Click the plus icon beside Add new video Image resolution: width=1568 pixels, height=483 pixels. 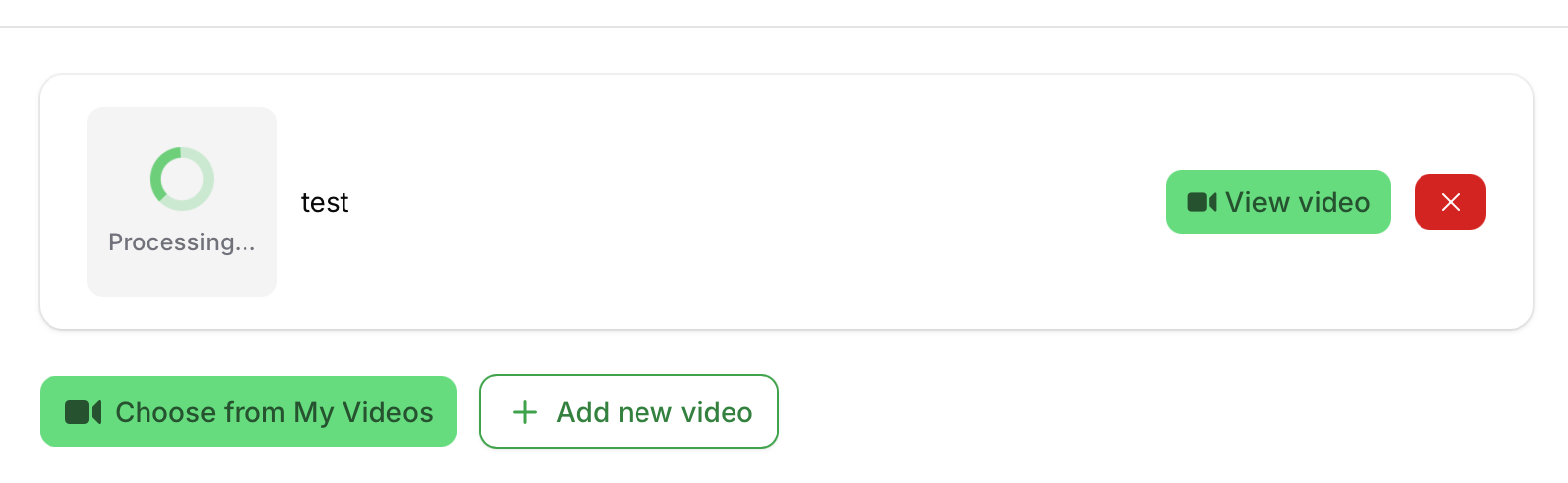point(525,412)
